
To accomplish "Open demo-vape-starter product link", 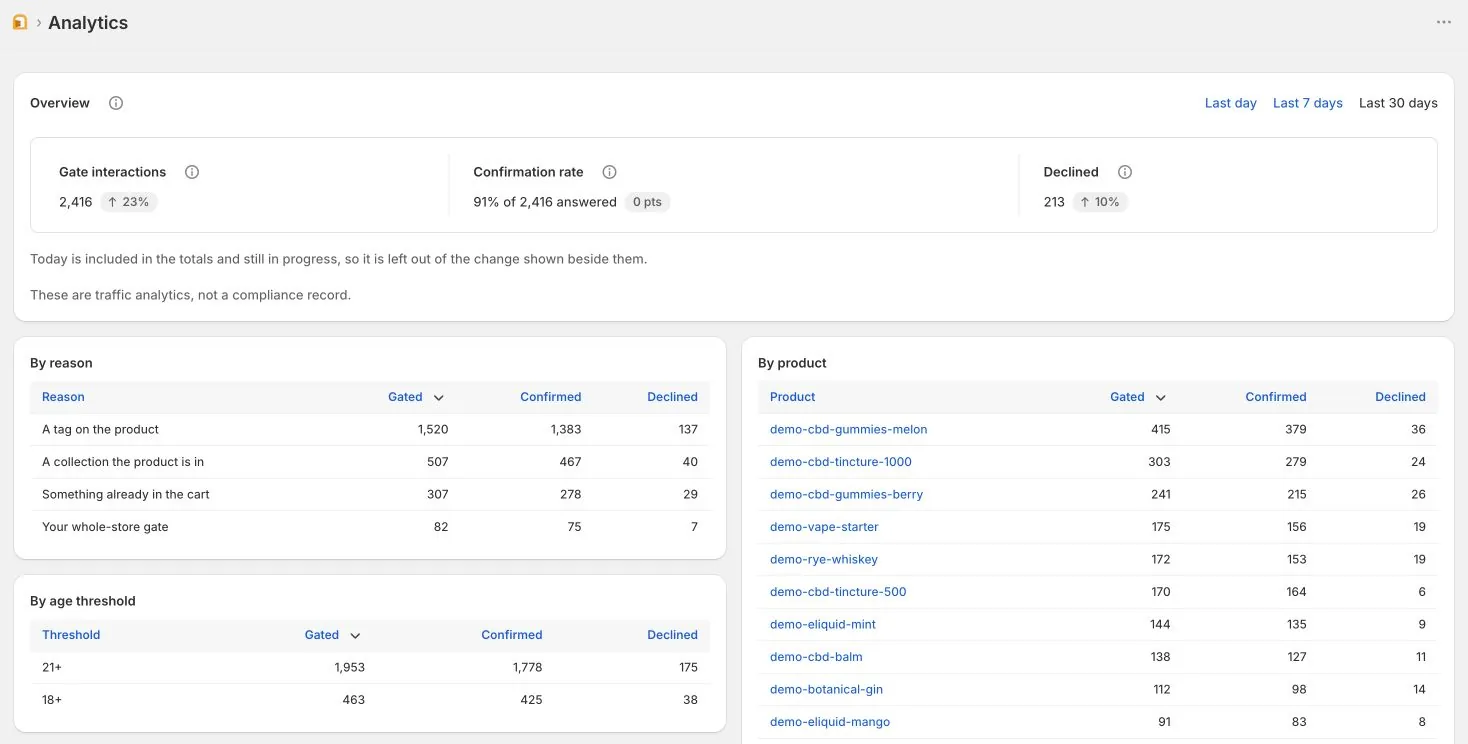I will coord(824,527).
